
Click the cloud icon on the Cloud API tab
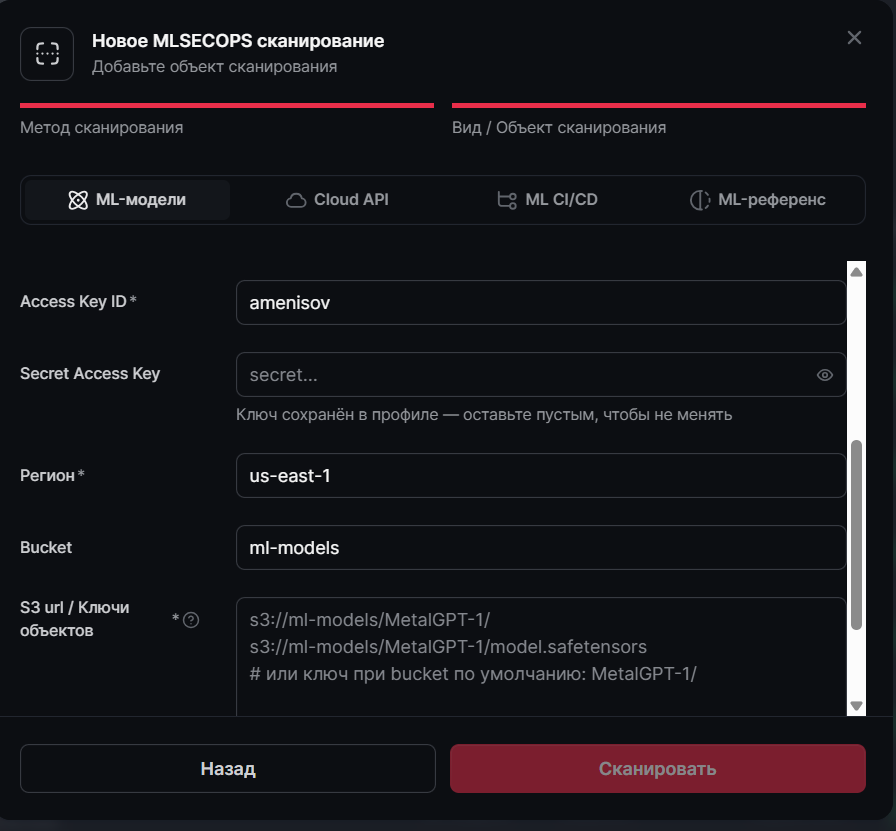coord(296,200)
